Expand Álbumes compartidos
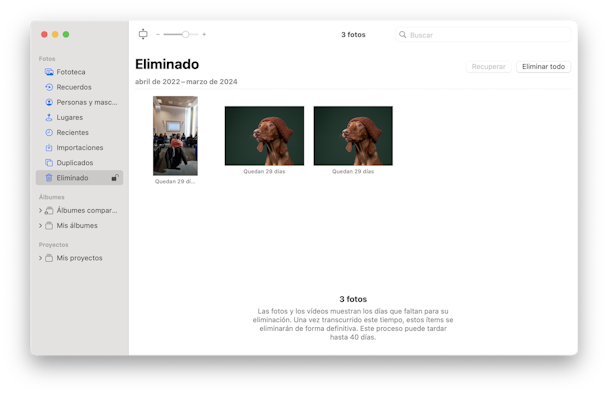The width and height of the screenshot is (608, 395). pyautogui.click(x=40, y=210)
